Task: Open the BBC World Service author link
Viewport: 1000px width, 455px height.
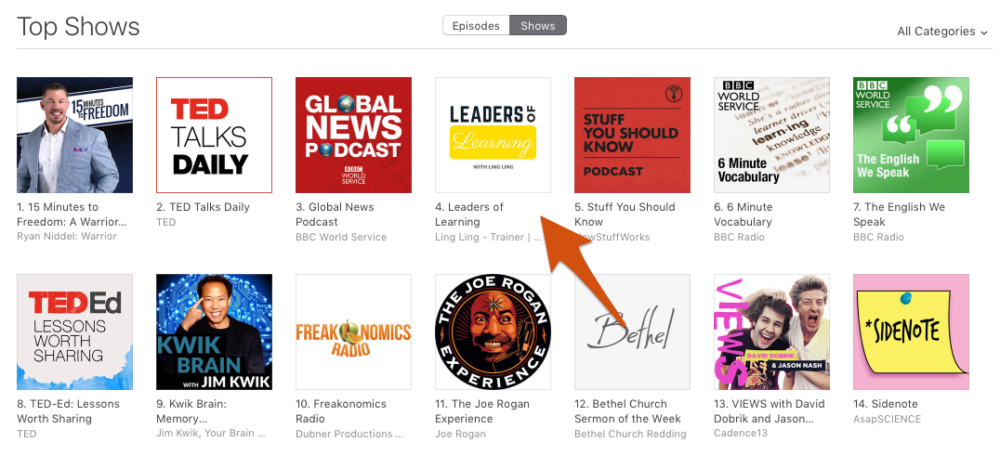Action: 341,237
